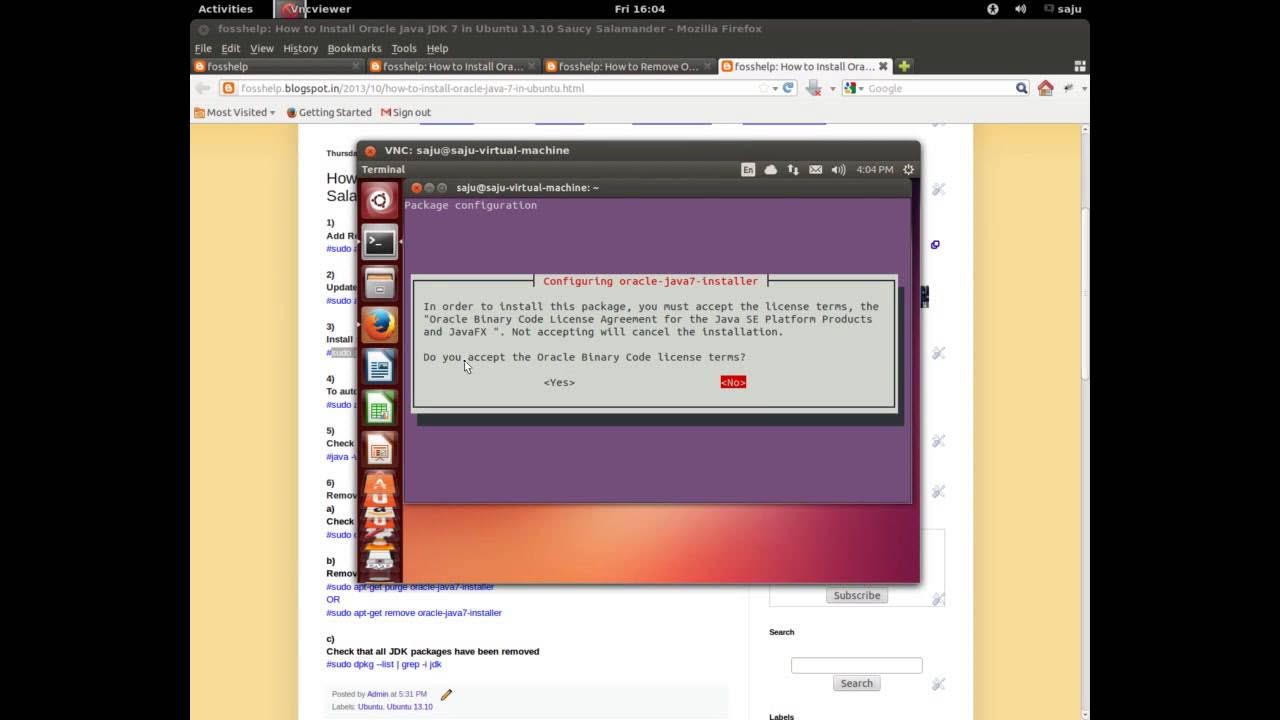Open network indicator in VNC panel
This screenshot has height=720, width=1280.
pos(793,170)
